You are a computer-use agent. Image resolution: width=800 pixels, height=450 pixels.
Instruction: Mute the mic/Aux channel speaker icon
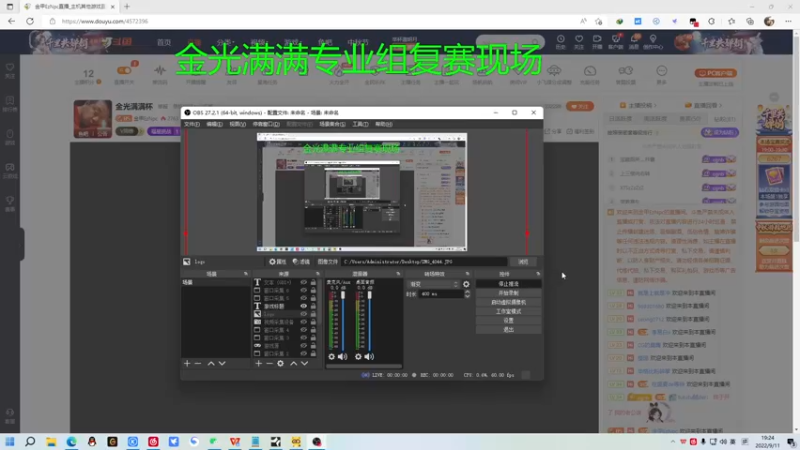click(342, 357)
